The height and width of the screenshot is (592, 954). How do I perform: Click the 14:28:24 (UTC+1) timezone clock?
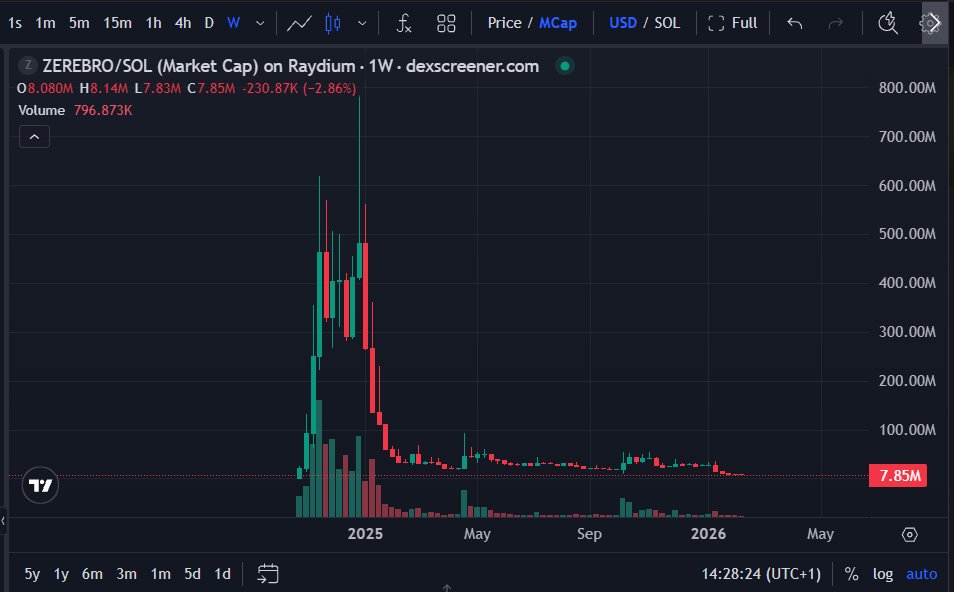click(761, 574)
